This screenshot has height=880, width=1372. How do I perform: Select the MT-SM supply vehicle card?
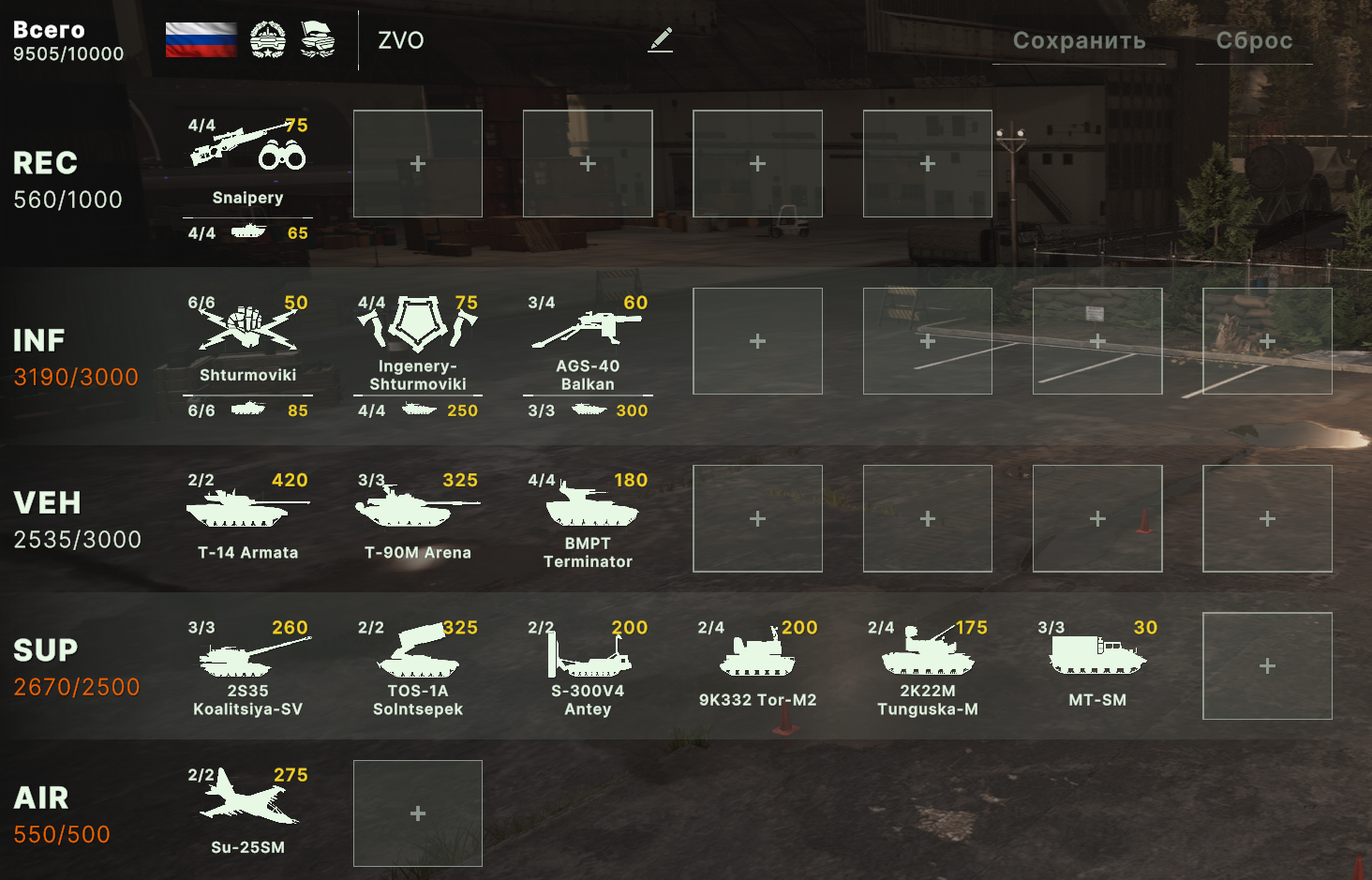1097,666
